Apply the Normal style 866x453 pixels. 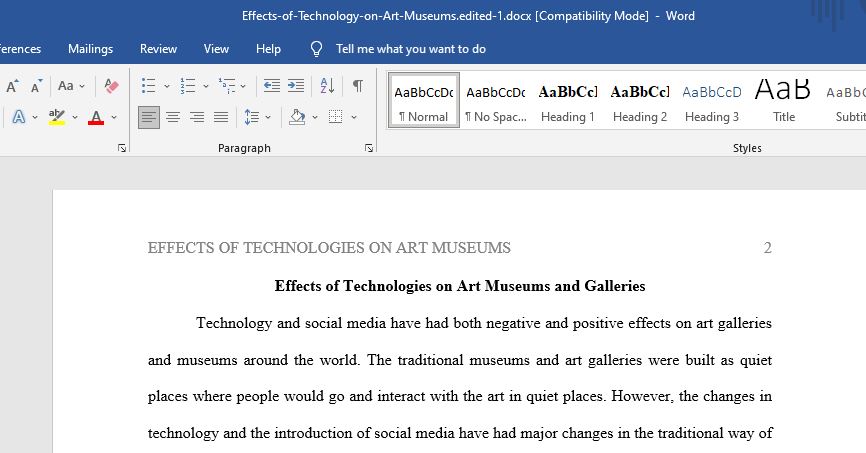[x=424, y=100]
